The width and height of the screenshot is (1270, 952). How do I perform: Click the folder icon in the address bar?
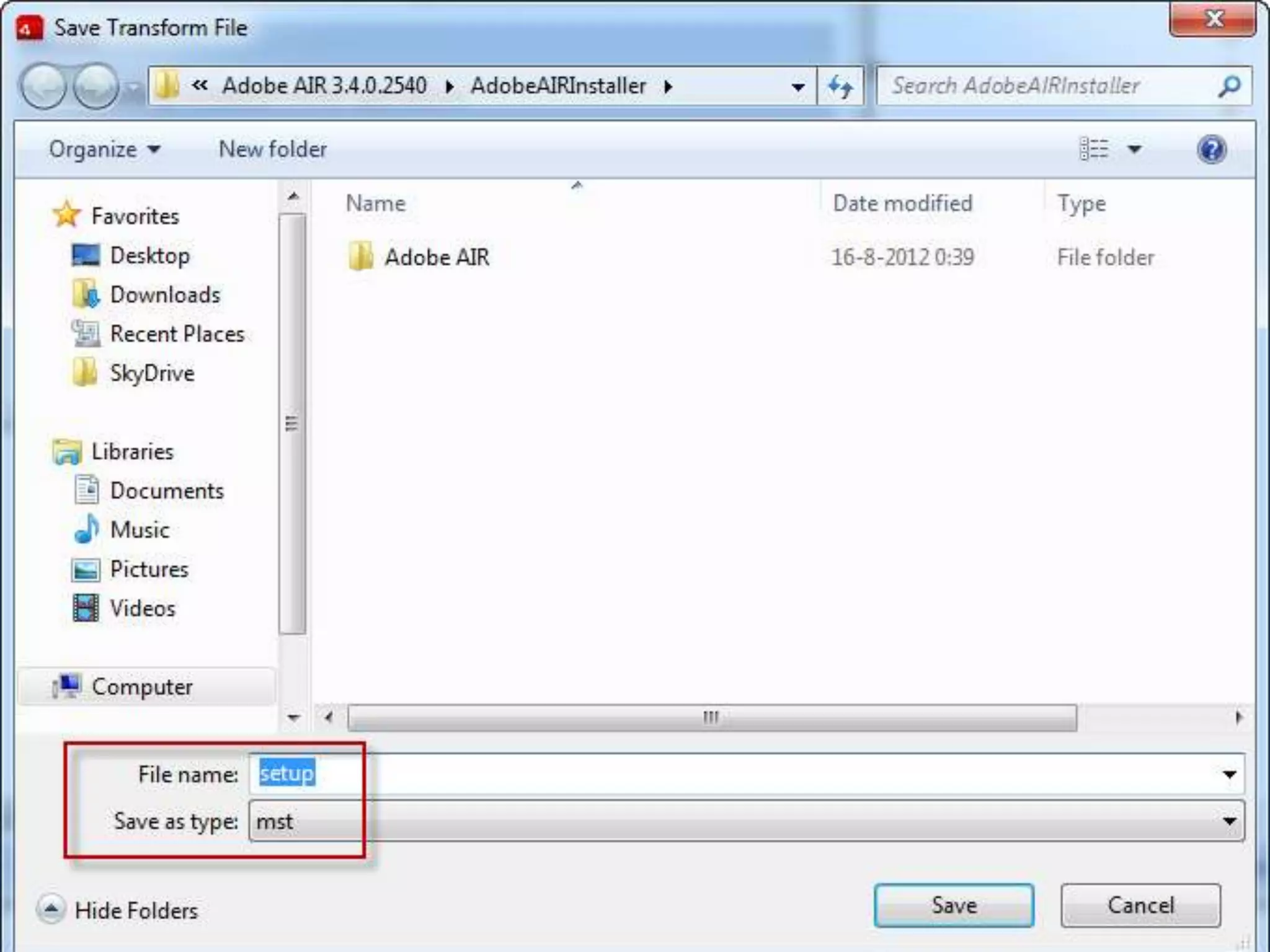(167, 86)
